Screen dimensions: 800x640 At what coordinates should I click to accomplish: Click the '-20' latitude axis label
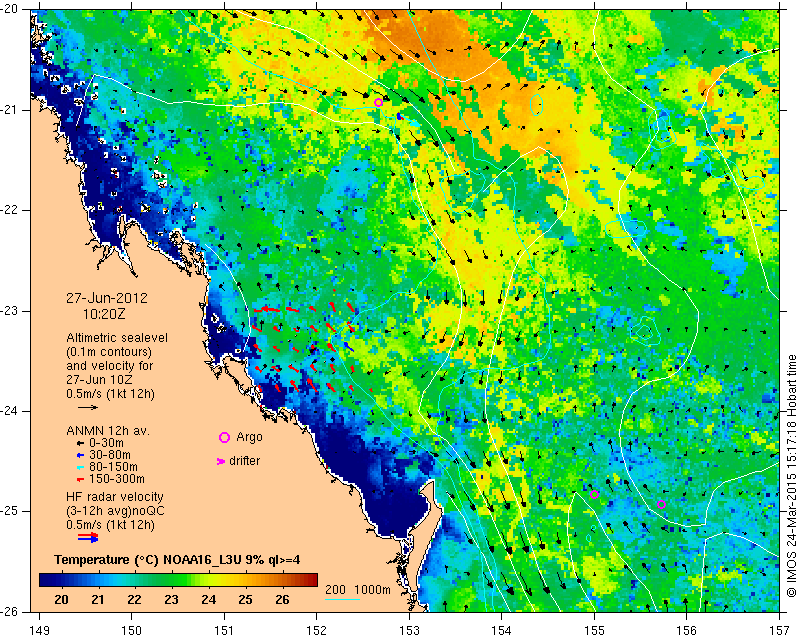(9, 10)
